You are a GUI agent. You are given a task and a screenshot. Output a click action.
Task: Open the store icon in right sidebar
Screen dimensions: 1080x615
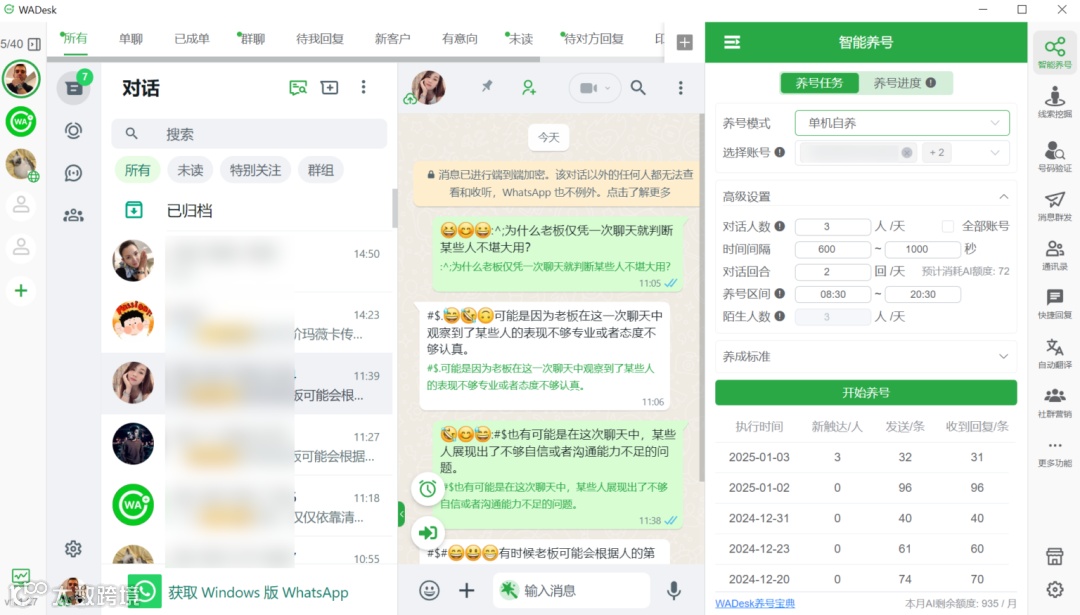pyautogui.click(x=1054, y=556)
